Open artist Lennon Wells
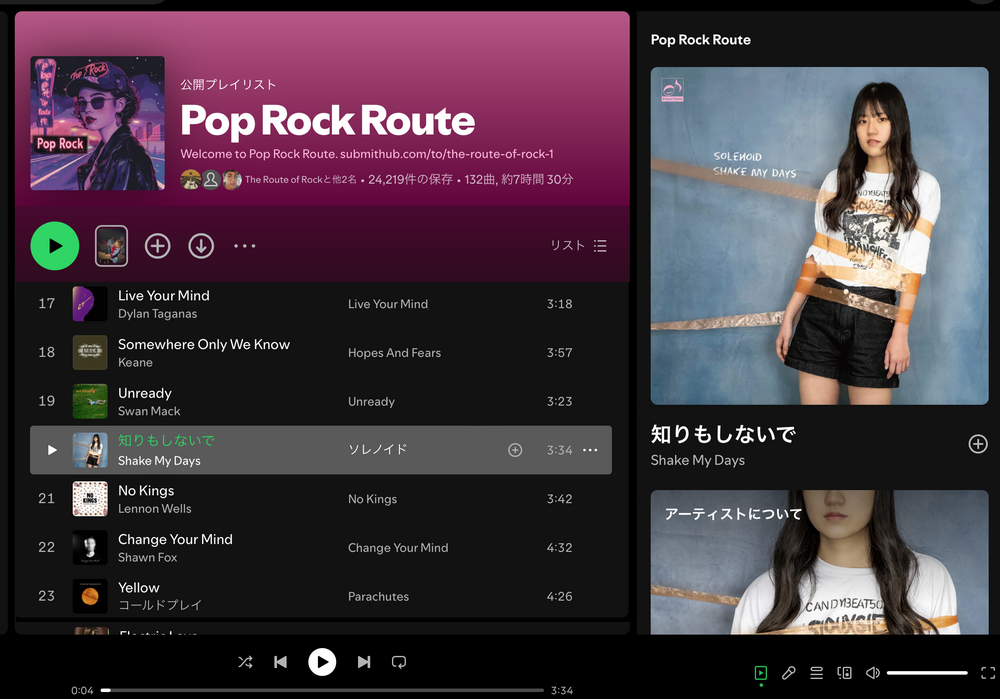This screenshot has height=699, width=1000. pos(155,509)
